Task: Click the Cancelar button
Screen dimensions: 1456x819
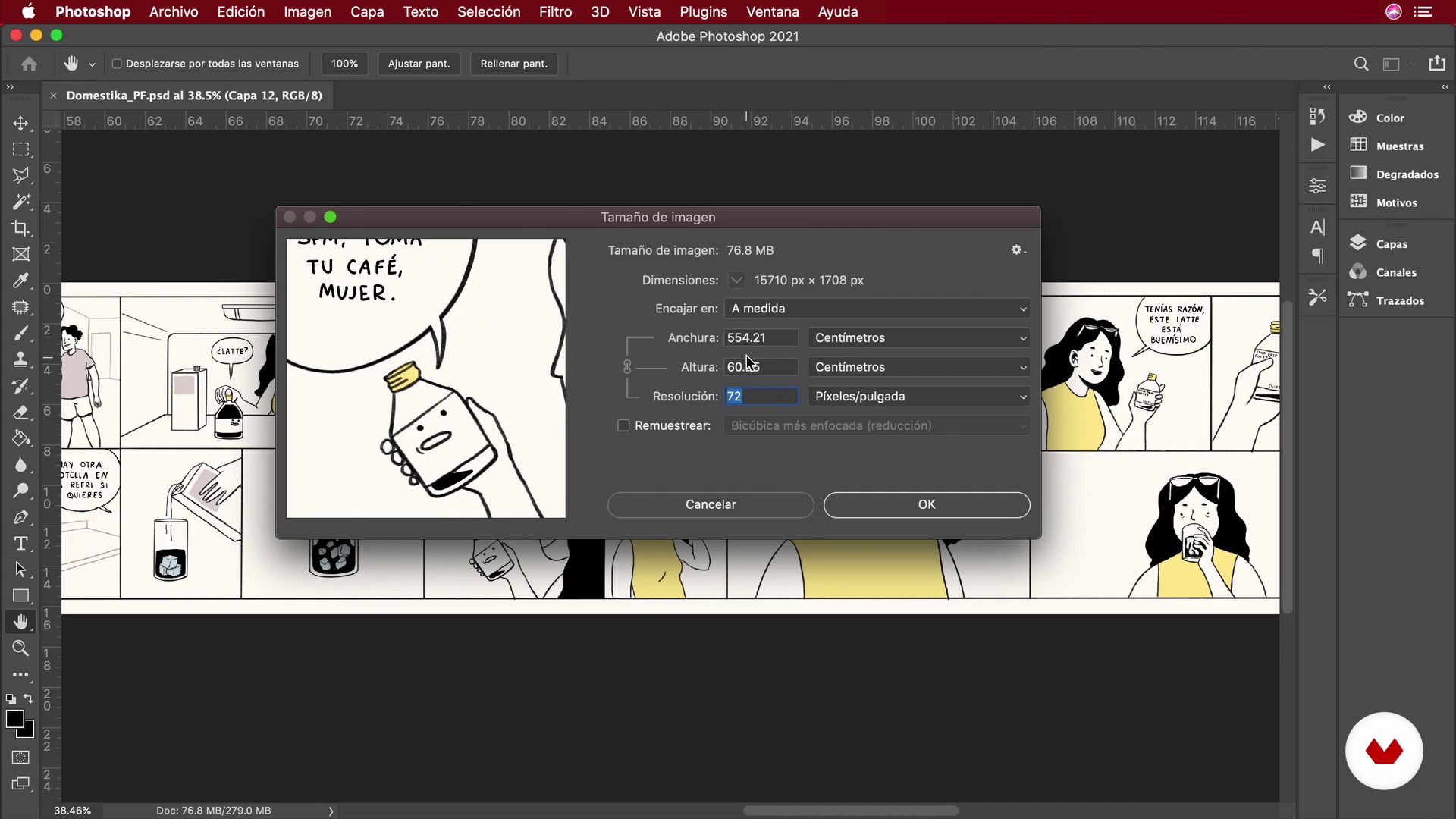Action: click(x=711, y=505)
